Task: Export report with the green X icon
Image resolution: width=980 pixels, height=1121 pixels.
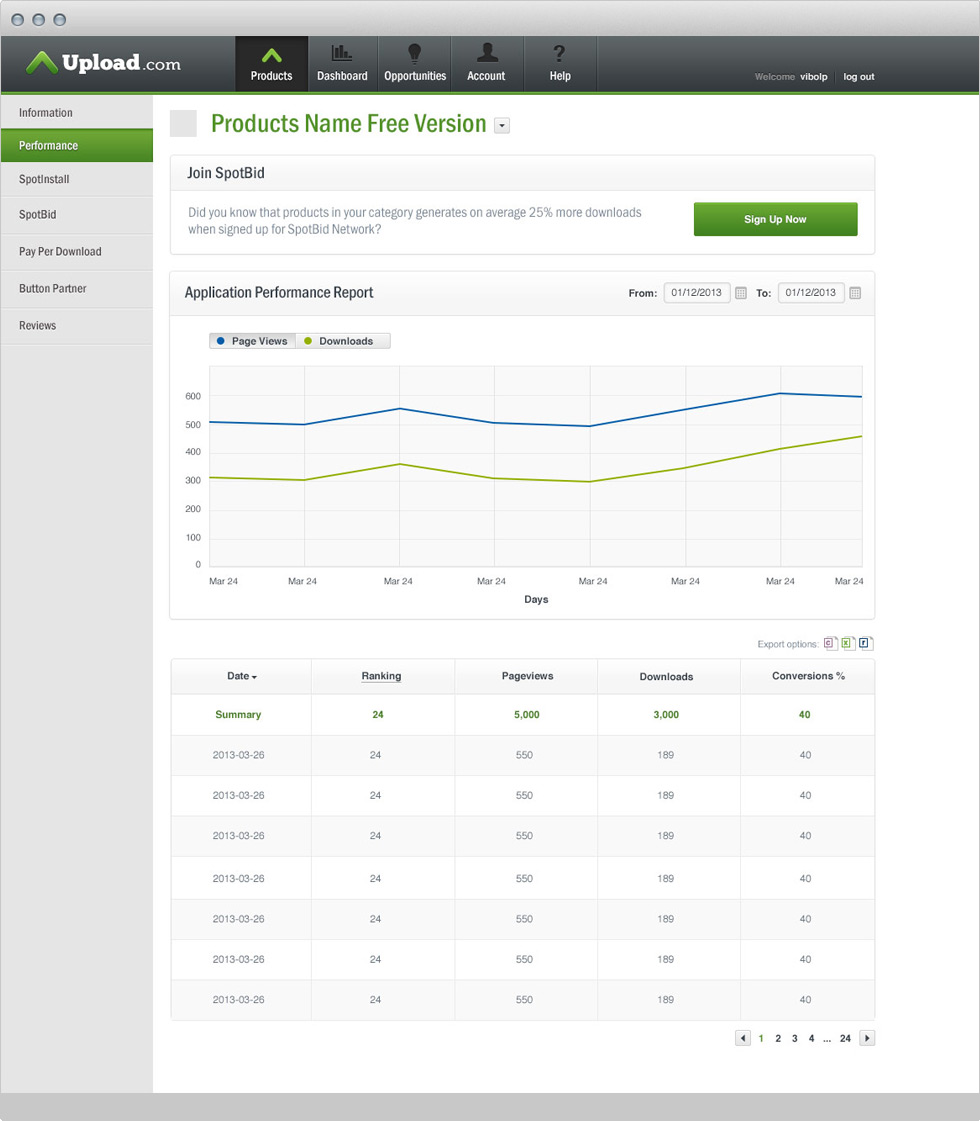Action: (847, 644)
